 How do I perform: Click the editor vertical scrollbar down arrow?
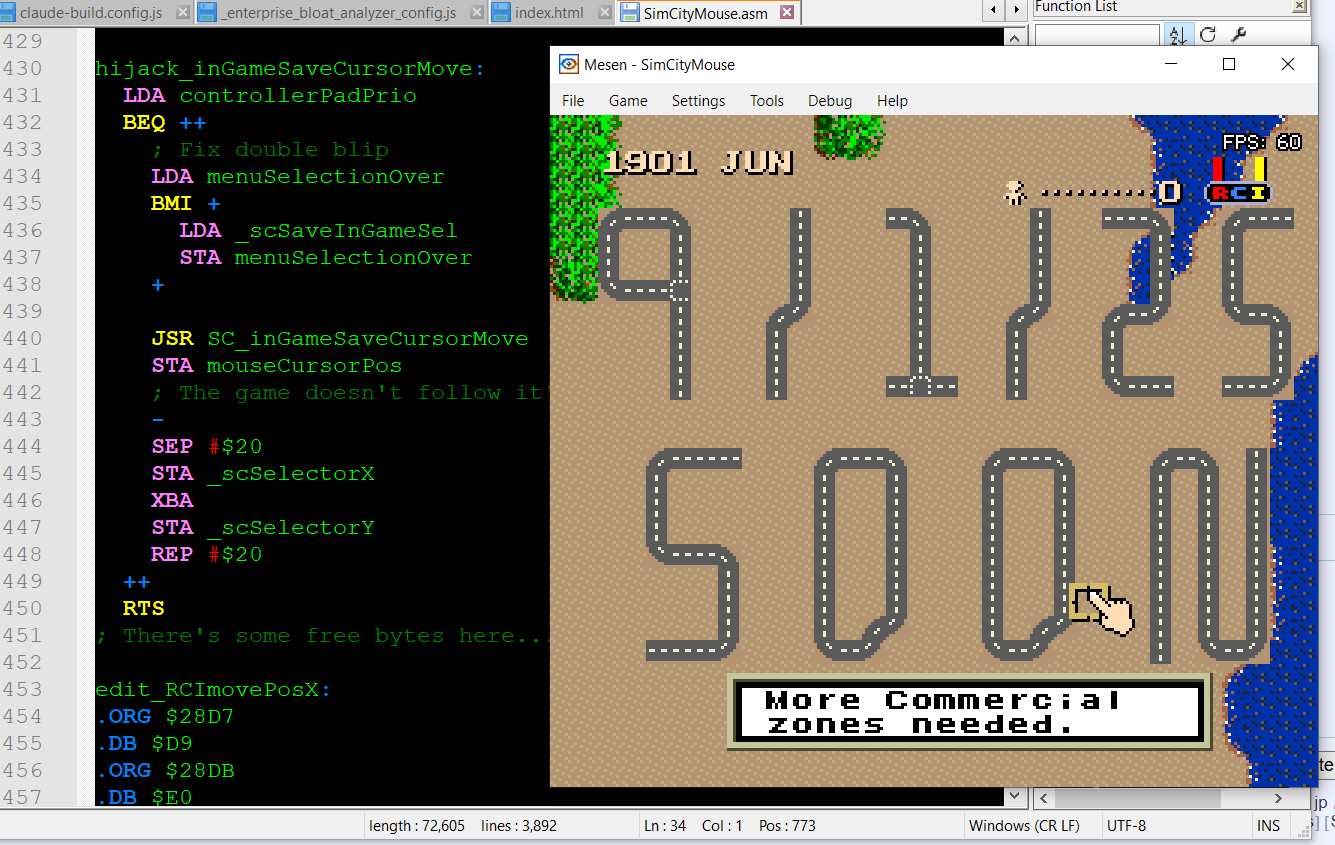point(1017,797)
